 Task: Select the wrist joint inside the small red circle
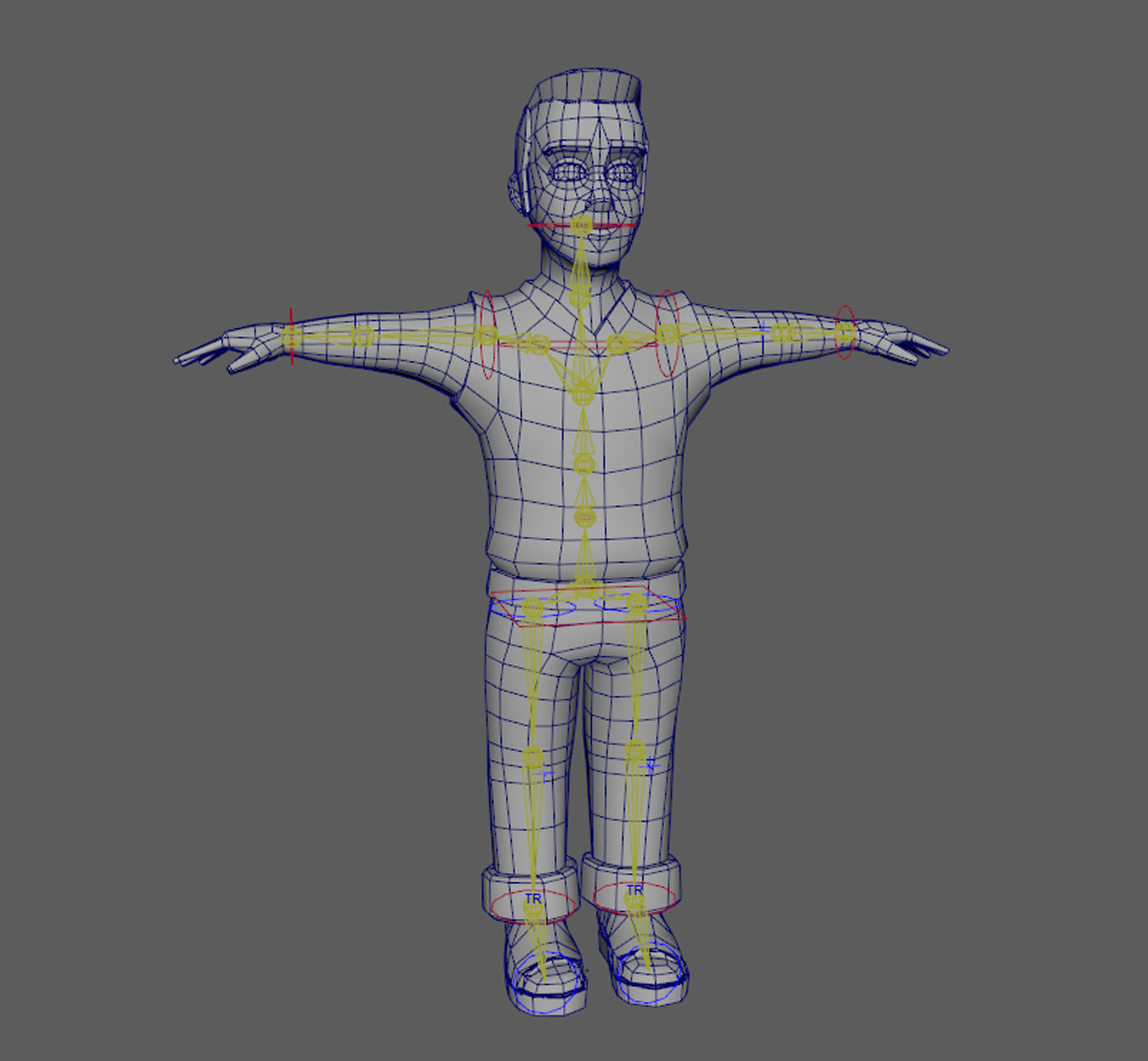(845, 333)
